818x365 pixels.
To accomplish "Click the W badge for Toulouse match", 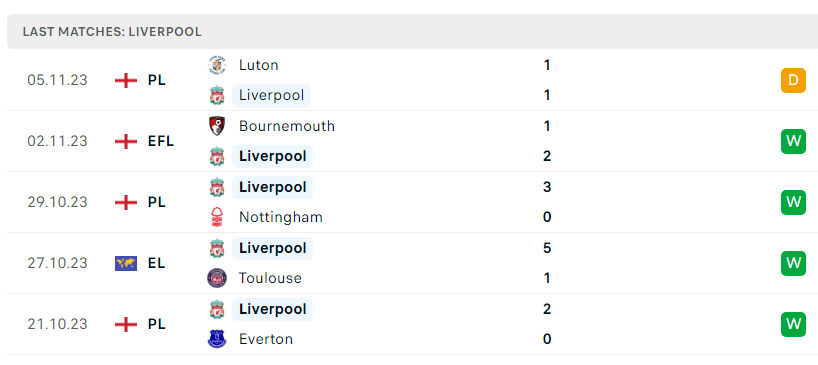I will point(793,263).
